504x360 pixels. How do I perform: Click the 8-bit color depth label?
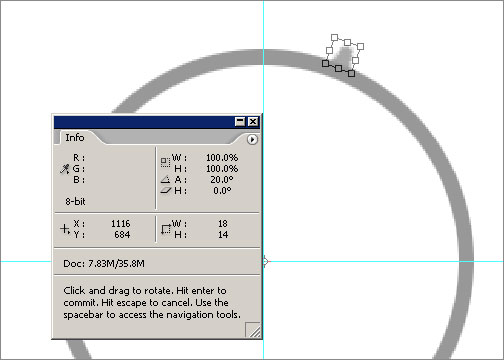[75, 201]
